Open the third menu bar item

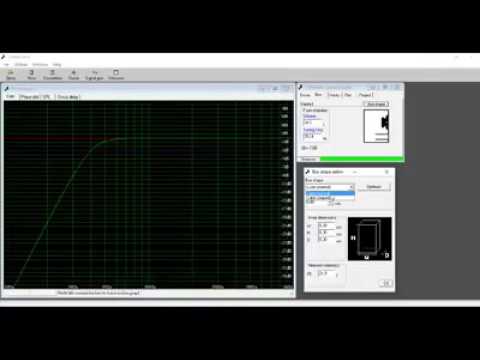[40, 64]
